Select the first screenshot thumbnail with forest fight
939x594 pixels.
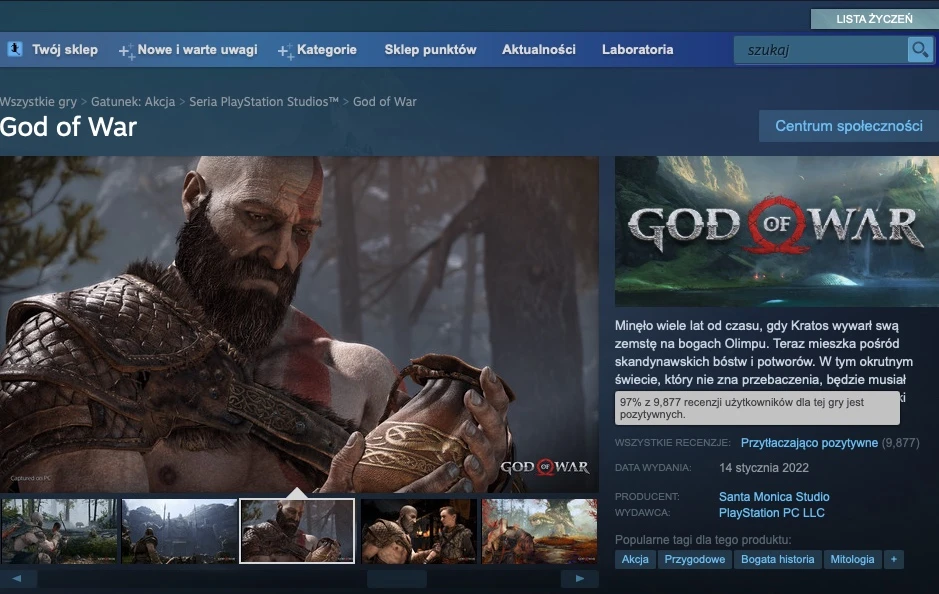(59, 531)
